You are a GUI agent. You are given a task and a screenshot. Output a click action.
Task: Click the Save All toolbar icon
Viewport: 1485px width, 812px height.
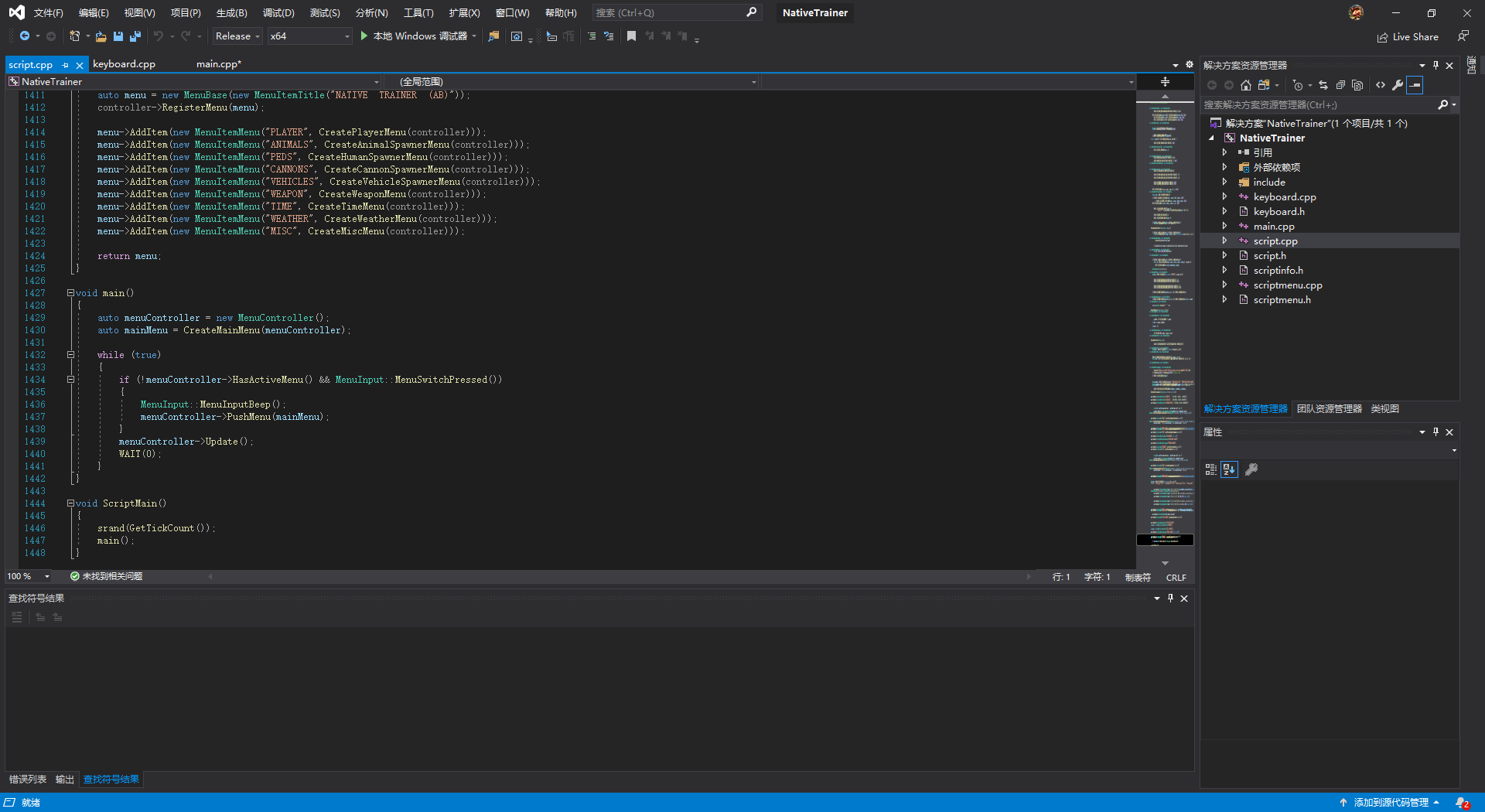click(x=135, y=36)
